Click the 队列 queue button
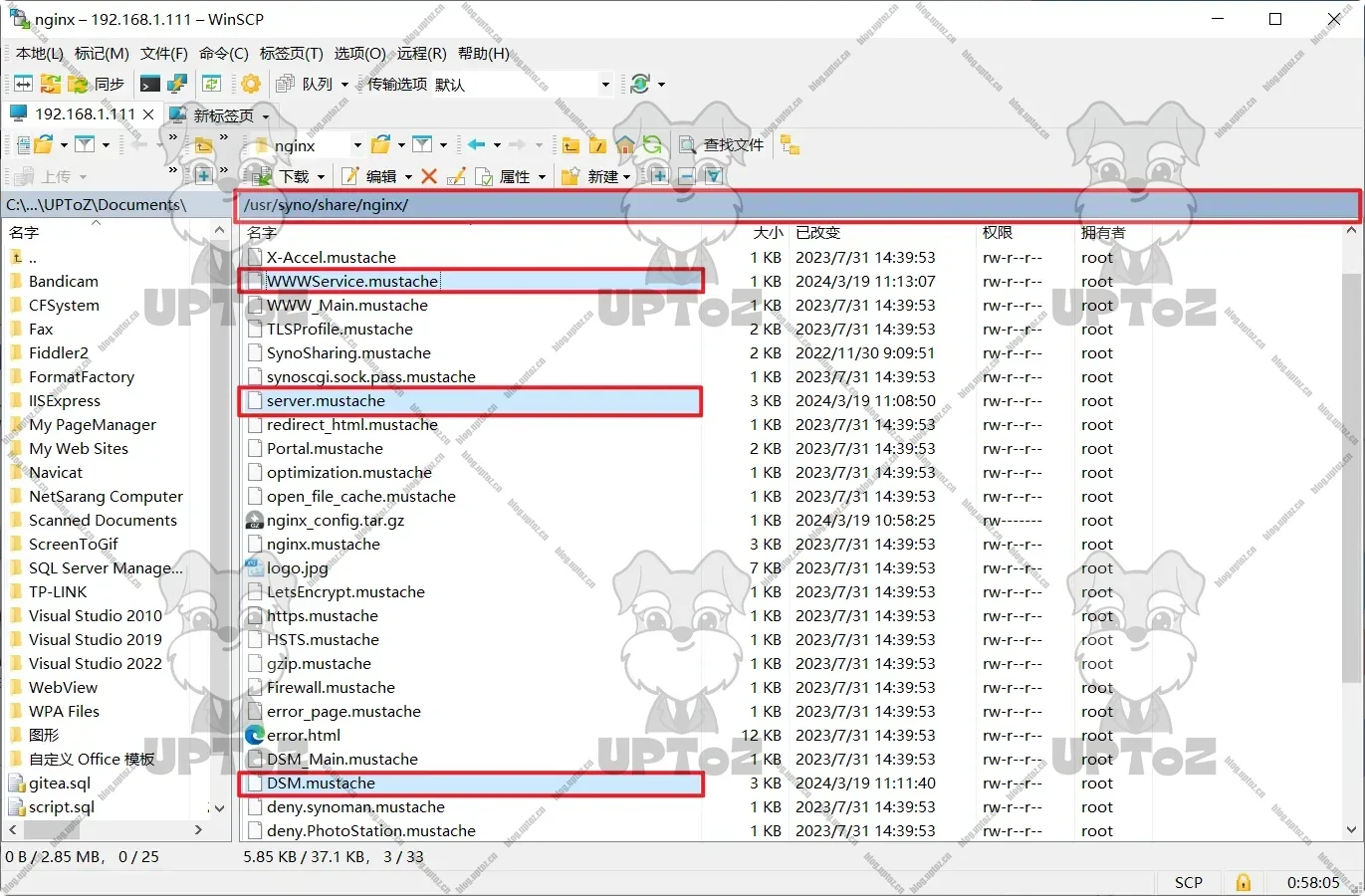Screen dimensions: 1365x896 [x=305, y=85]
